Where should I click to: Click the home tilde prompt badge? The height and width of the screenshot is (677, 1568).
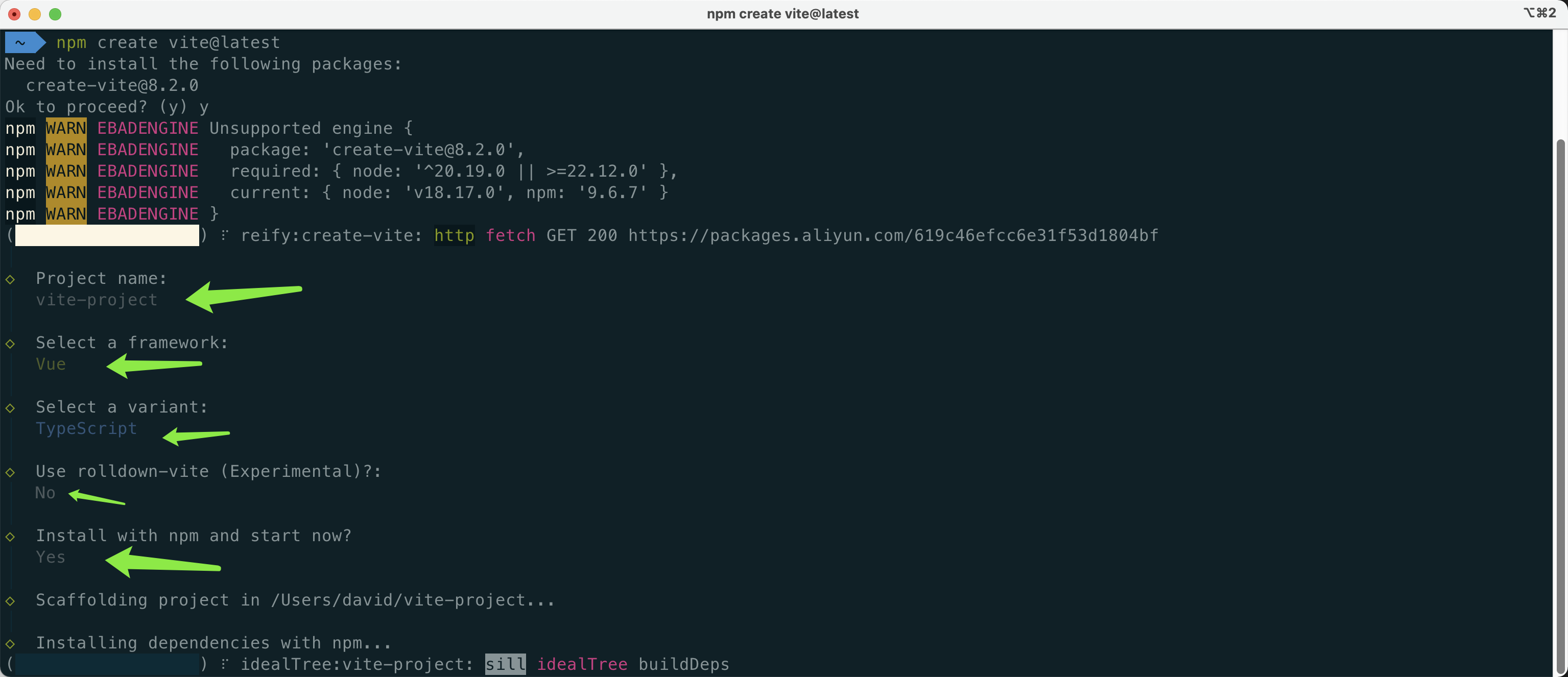[23, 42]
